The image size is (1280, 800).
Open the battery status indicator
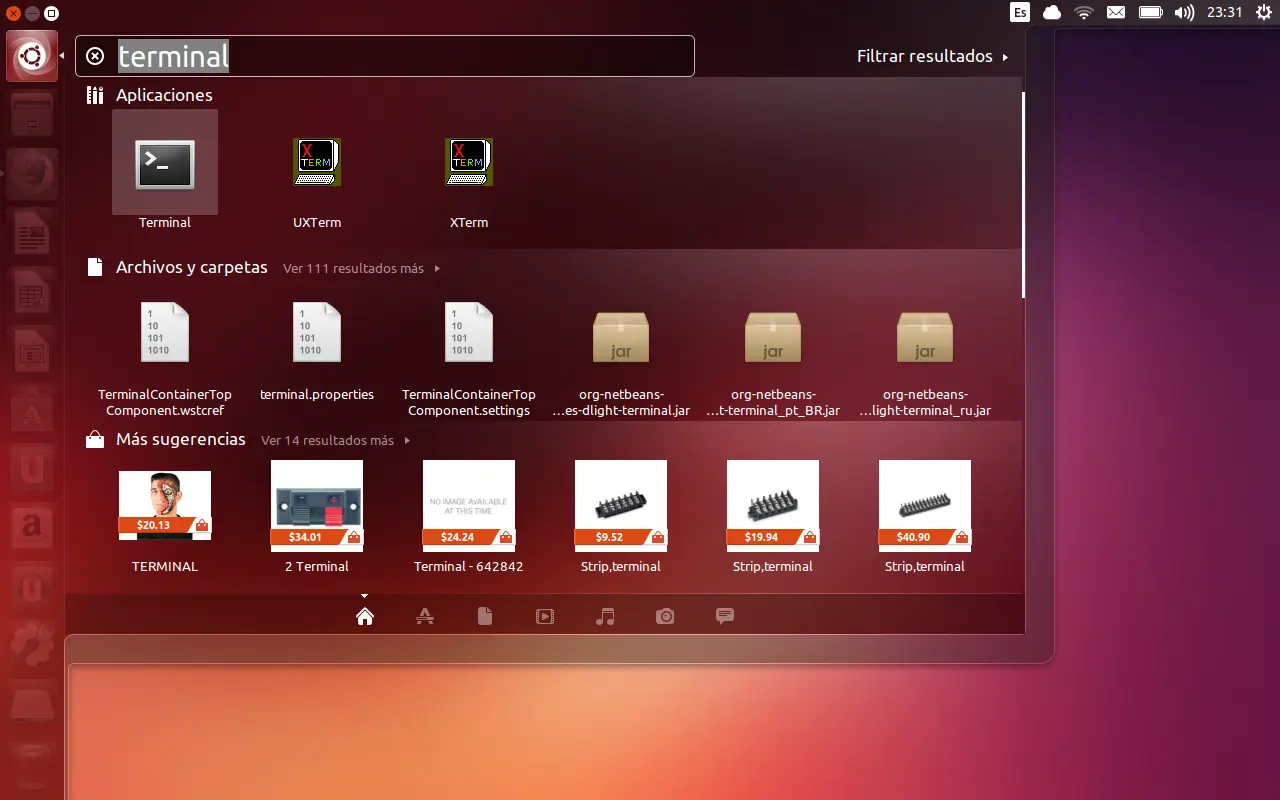(x=1150, y=12)
